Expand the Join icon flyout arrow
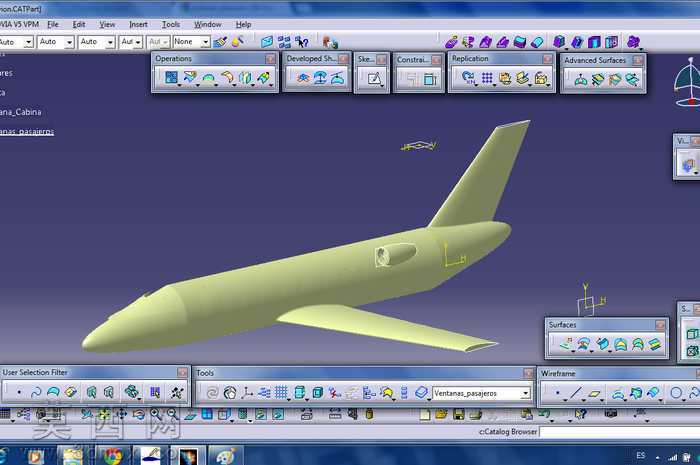This screenshot has height=465, width=700. click(x=179, y=85)
